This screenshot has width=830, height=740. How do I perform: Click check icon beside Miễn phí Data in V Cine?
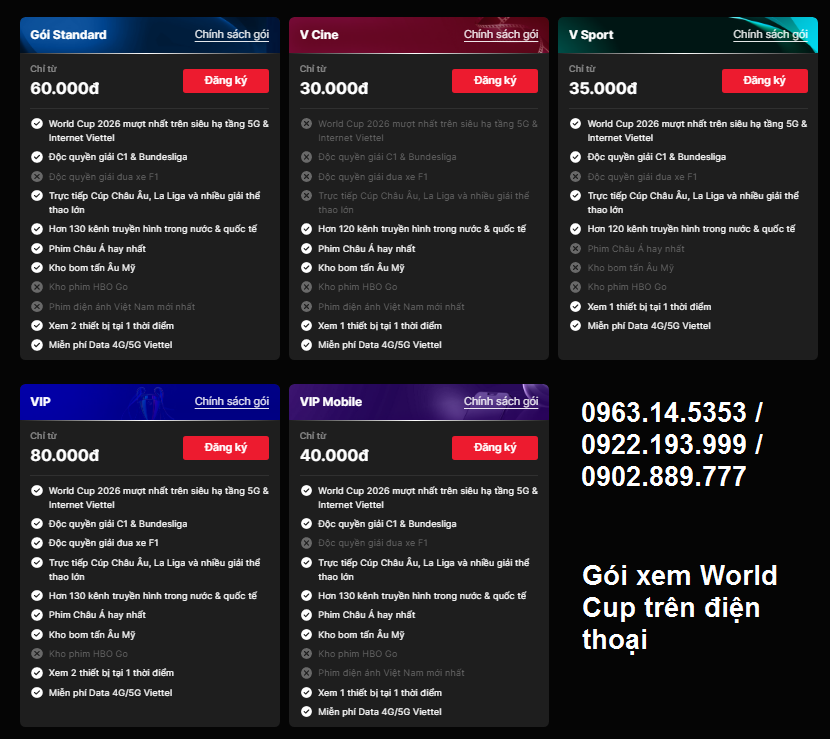pos(306,345)
